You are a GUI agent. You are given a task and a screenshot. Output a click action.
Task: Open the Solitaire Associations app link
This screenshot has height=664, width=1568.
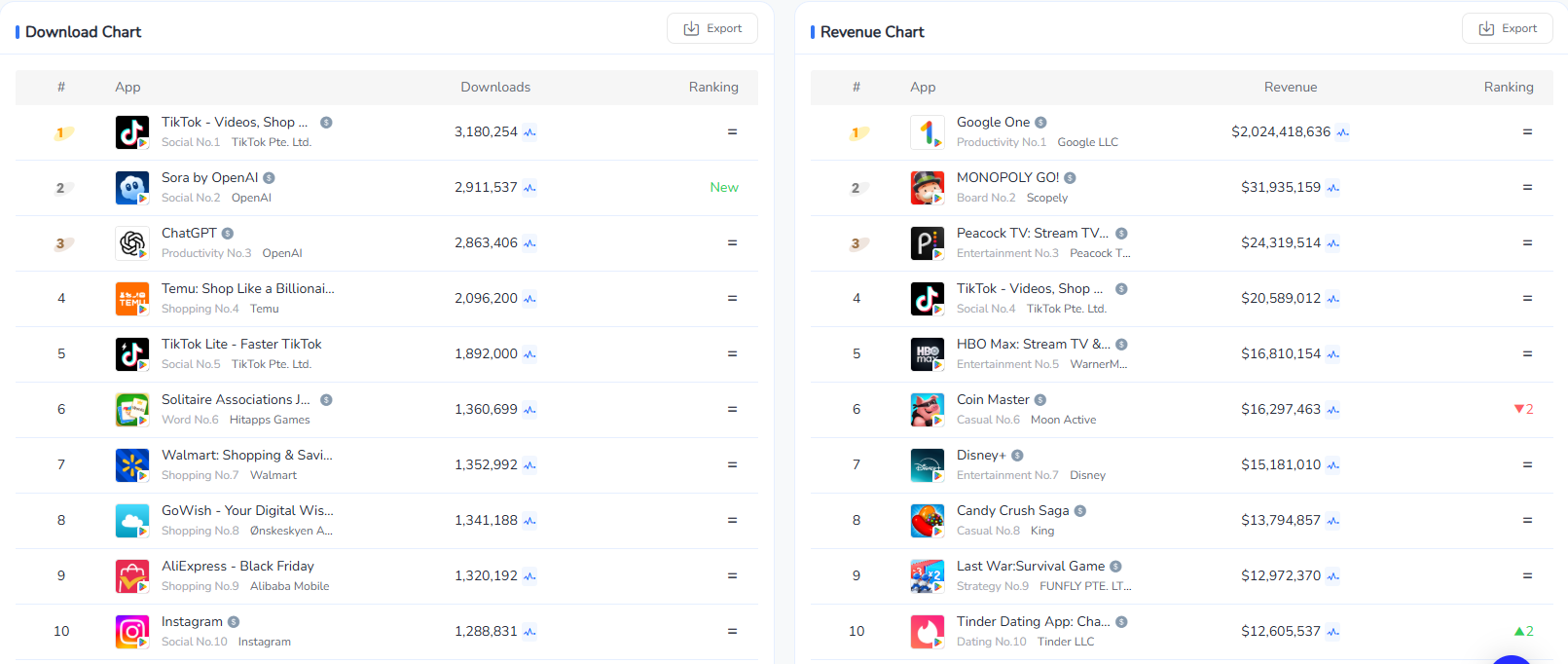(236, 399)
